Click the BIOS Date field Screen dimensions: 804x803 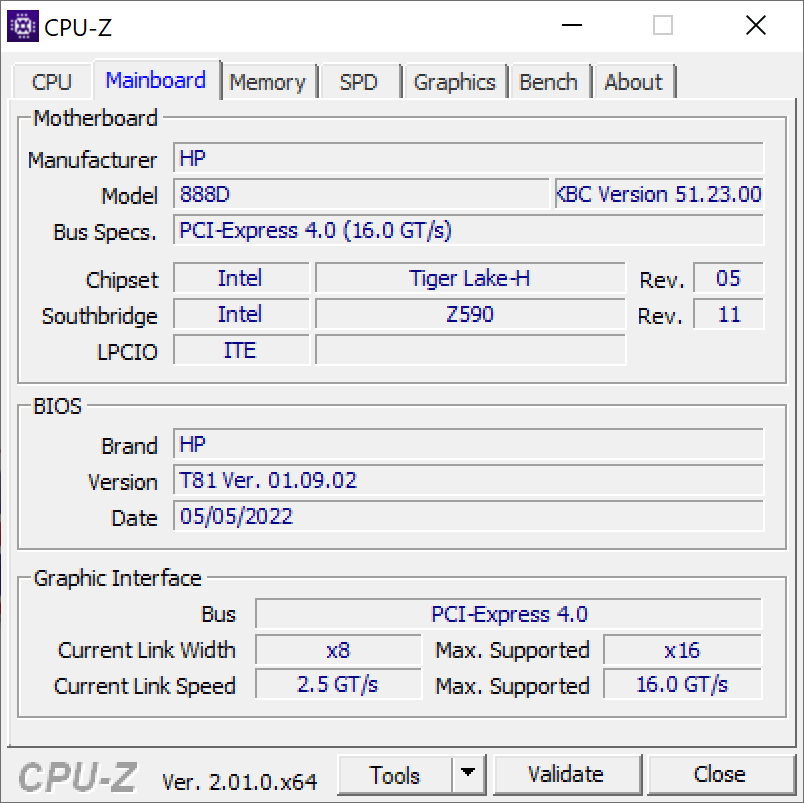point(468,516)
